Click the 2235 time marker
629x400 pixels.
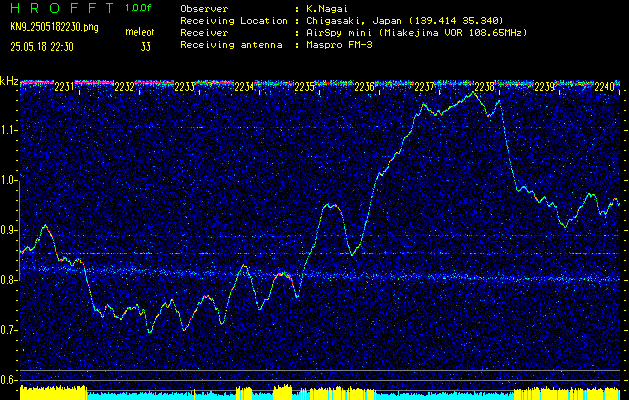(304, 87)
